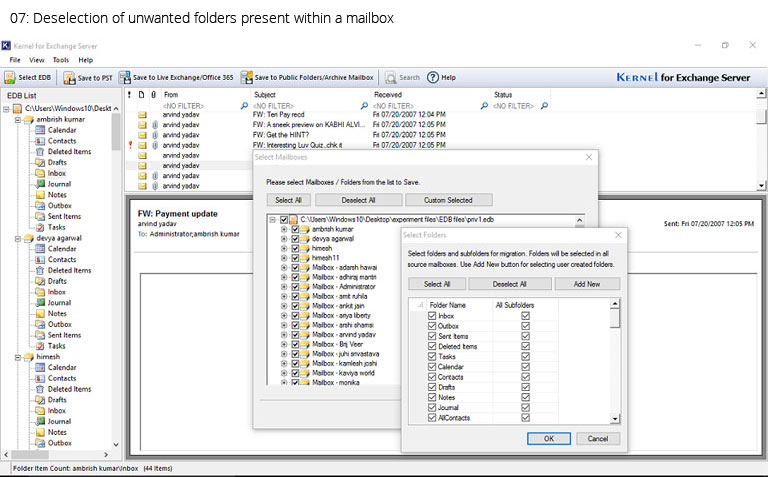Uncheck the Sent Items folder checkbox
Image resolution: width=768 pixels, height=477 pixels.
tap(432, 336)
